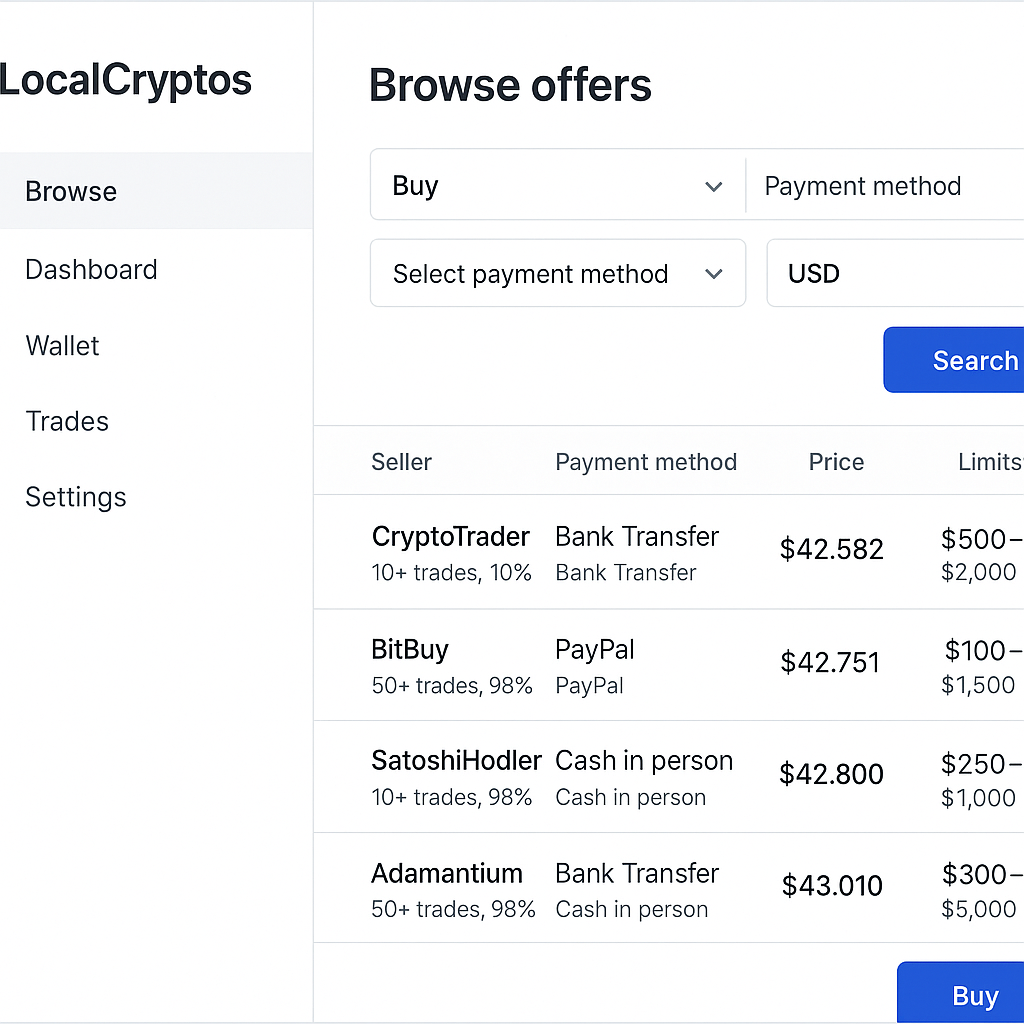Click the Limits column header

coord(989,462)
